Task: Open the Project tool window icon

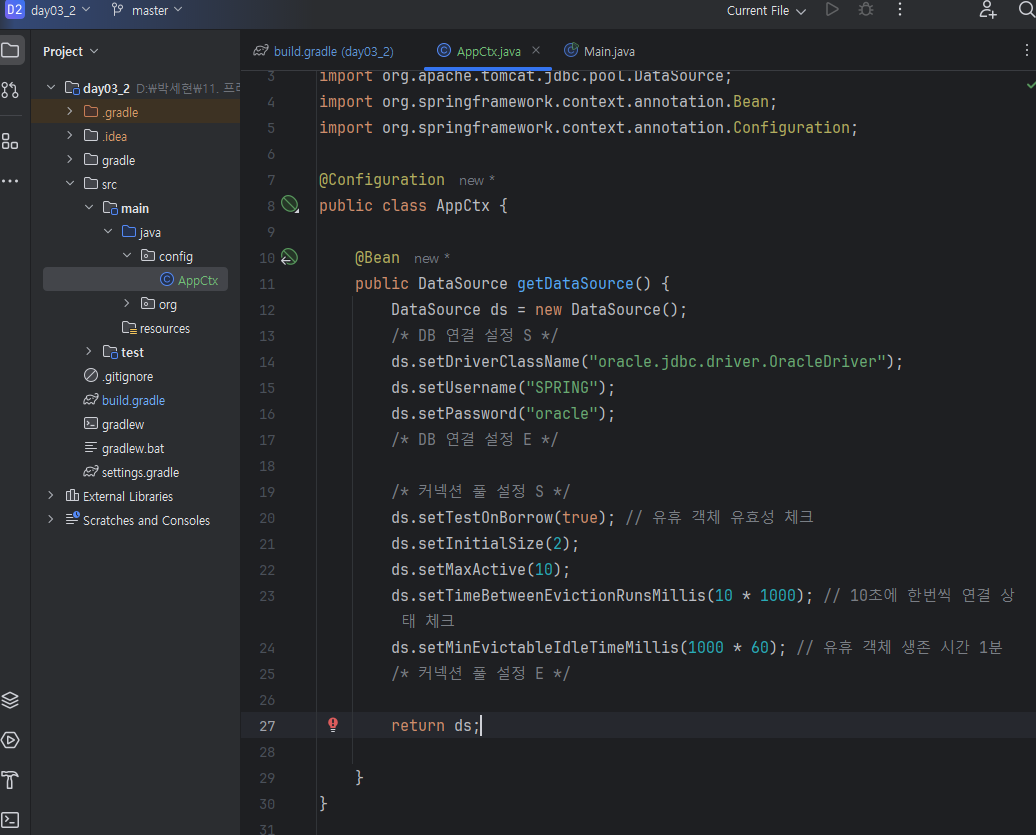Action: 11,50
